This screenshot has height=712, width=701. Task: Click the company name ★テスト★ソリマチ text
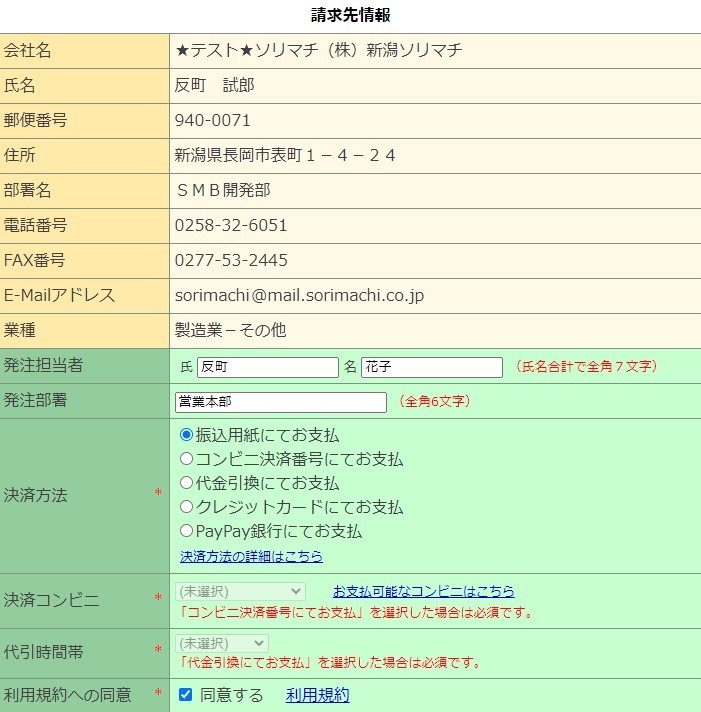click(318, 50)
